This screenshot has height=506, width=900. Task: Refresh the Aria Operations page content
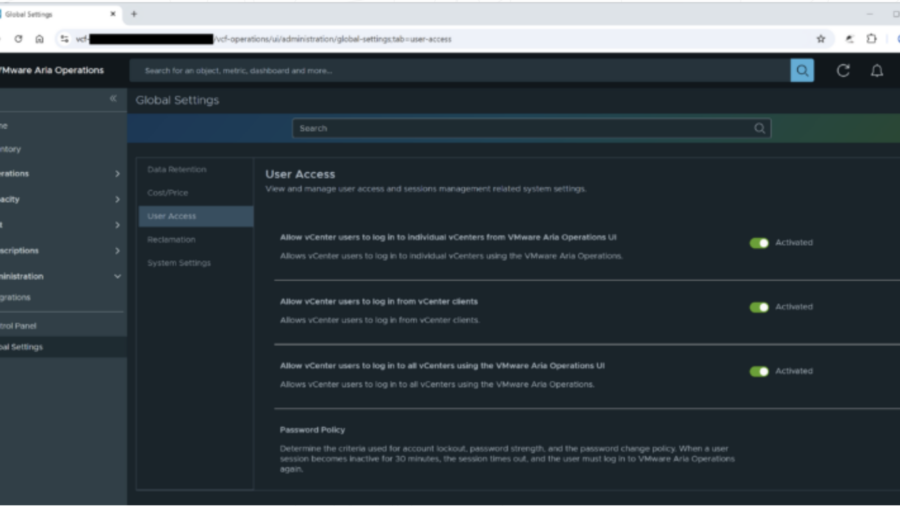pos(843,71)
